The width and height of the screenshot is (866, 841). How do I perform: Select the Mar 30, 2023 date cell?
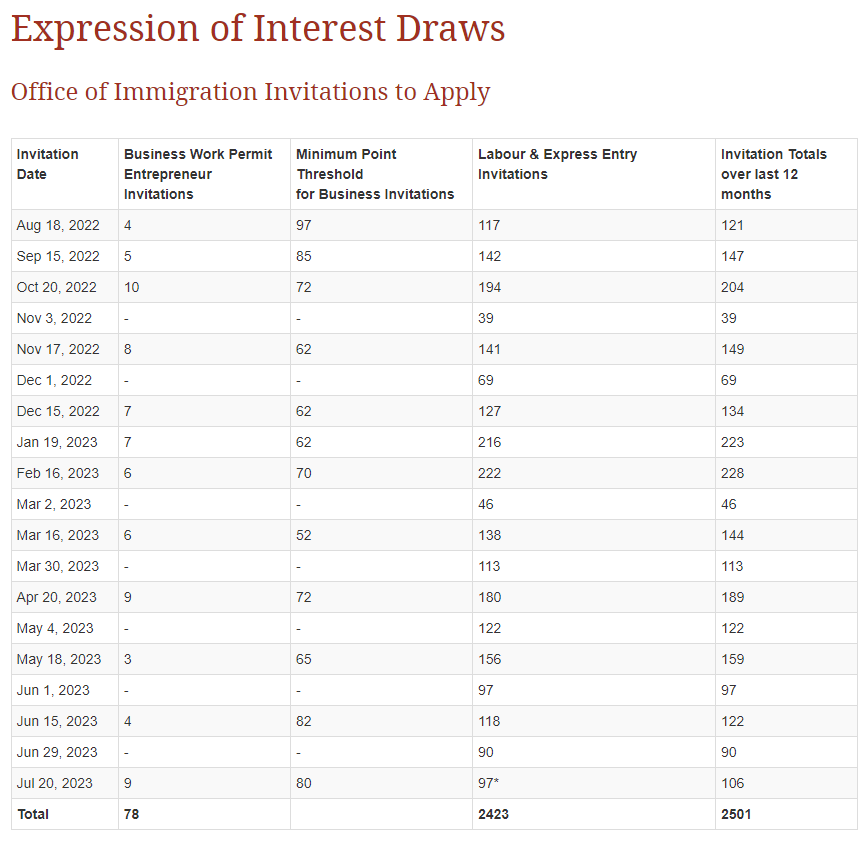click(58, 566)
